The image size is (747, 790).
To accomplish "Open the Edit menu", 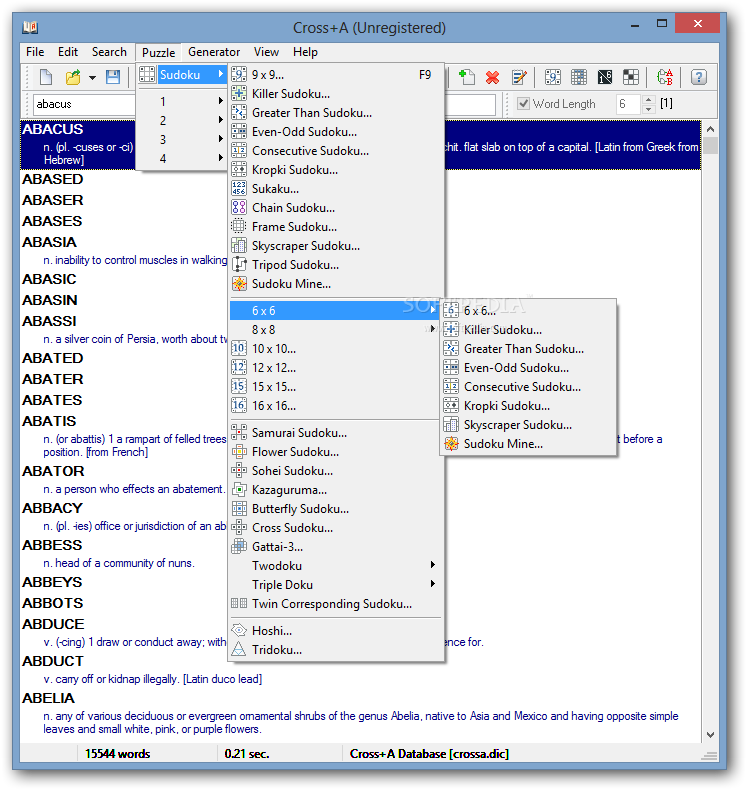I will pyautogui.click(x=67, y=52).
